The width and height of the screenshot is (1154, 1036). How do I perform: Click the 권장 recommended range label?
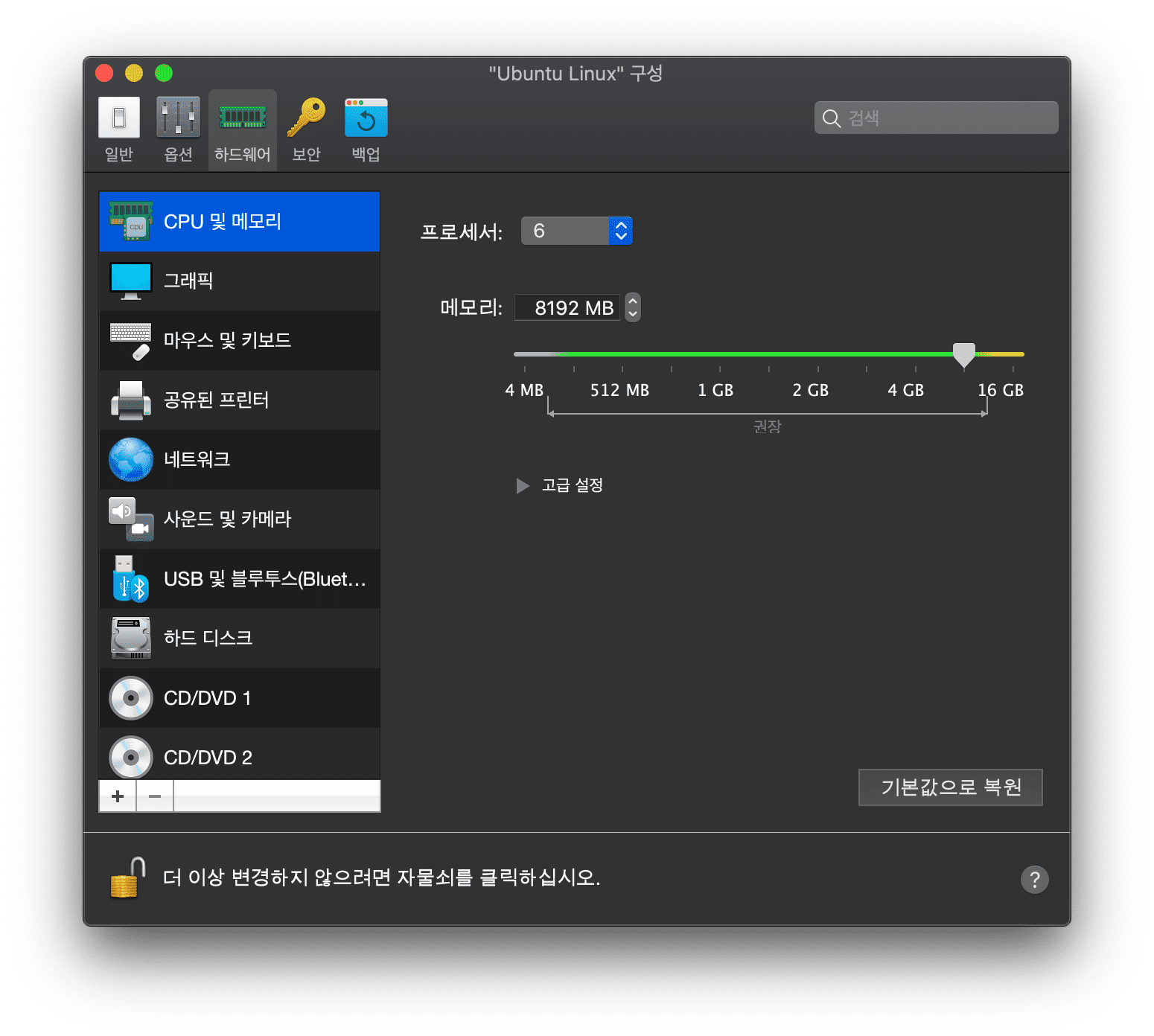coord(767,426)
